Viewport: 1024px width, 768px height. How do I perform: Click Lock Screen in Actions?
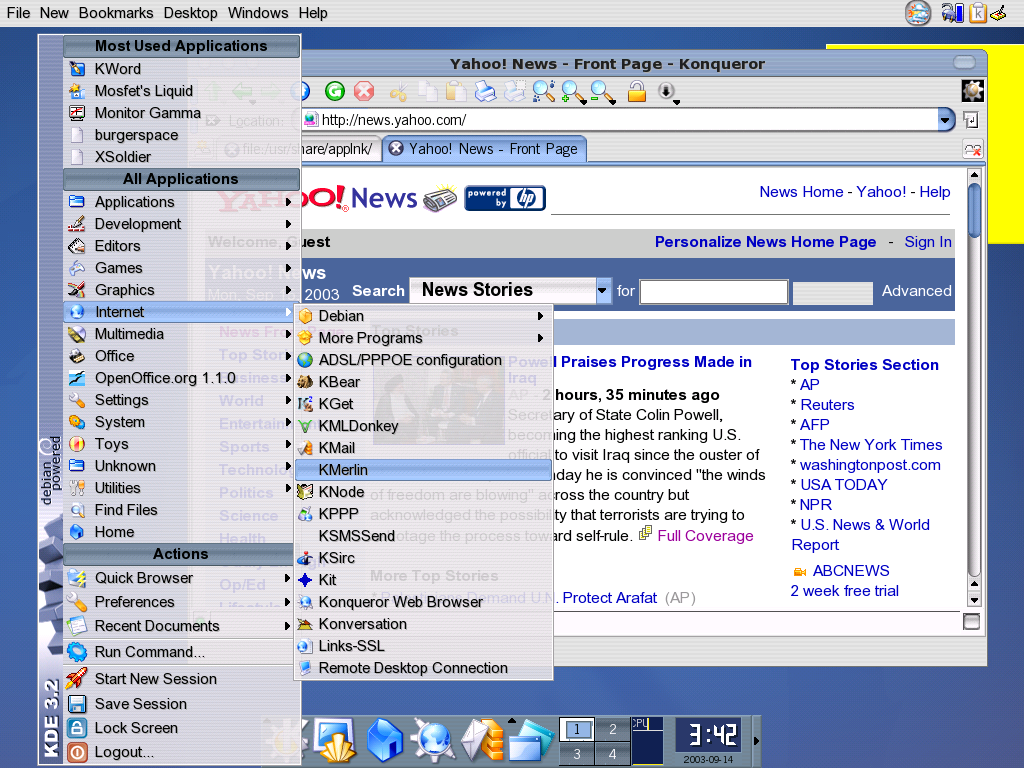[x=182, y=728]
